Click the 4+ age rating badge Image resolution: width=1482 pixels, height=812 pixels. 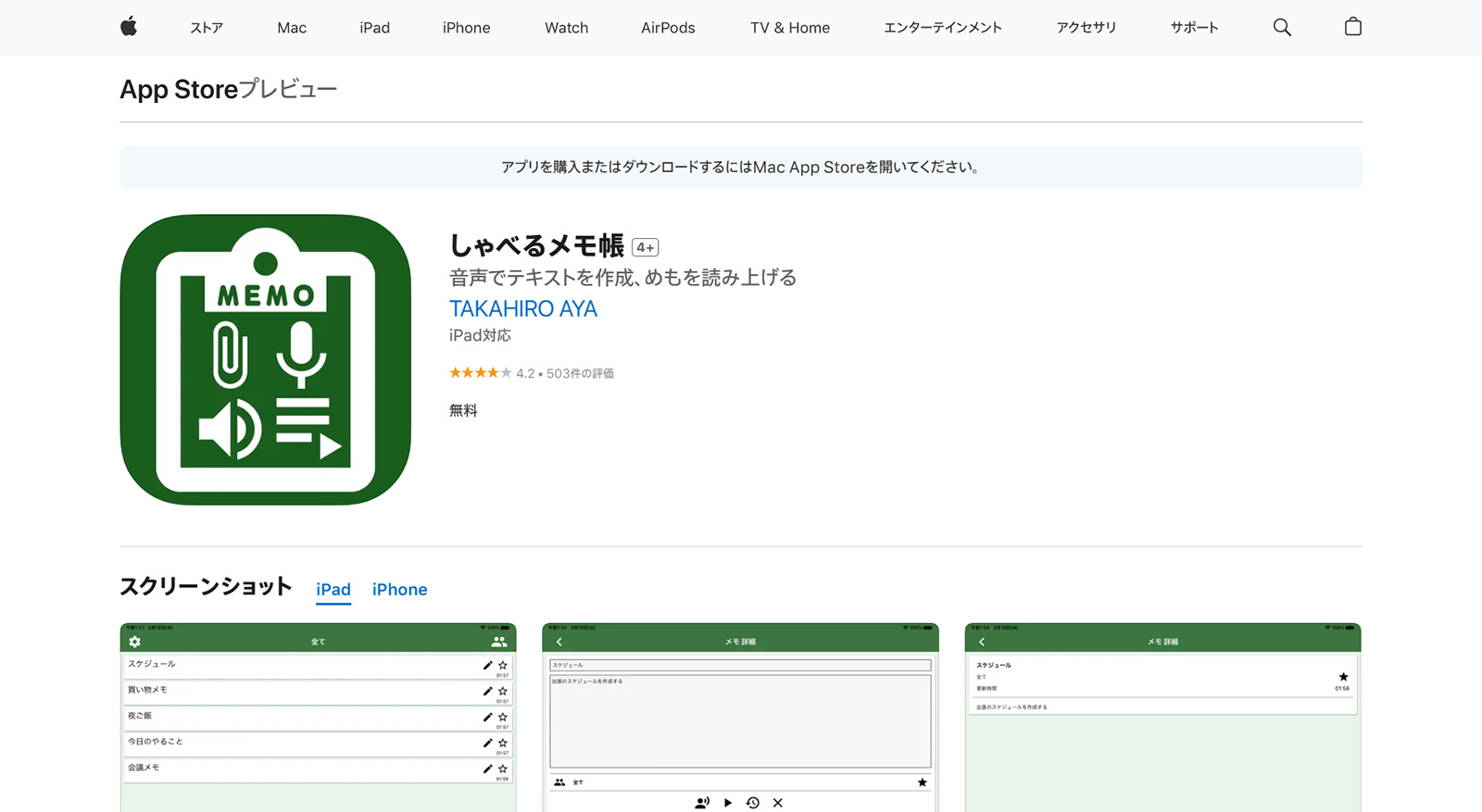point(646,247)
